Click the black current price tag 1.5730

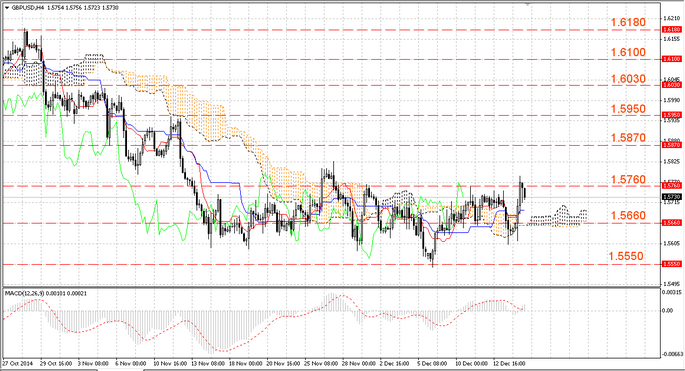coord(672,197)
